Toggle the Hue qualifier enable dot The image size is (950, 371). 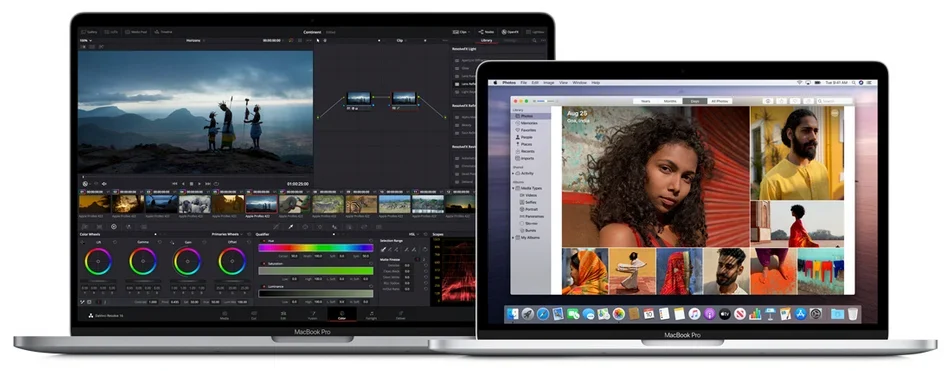click(x=264, y=241)
